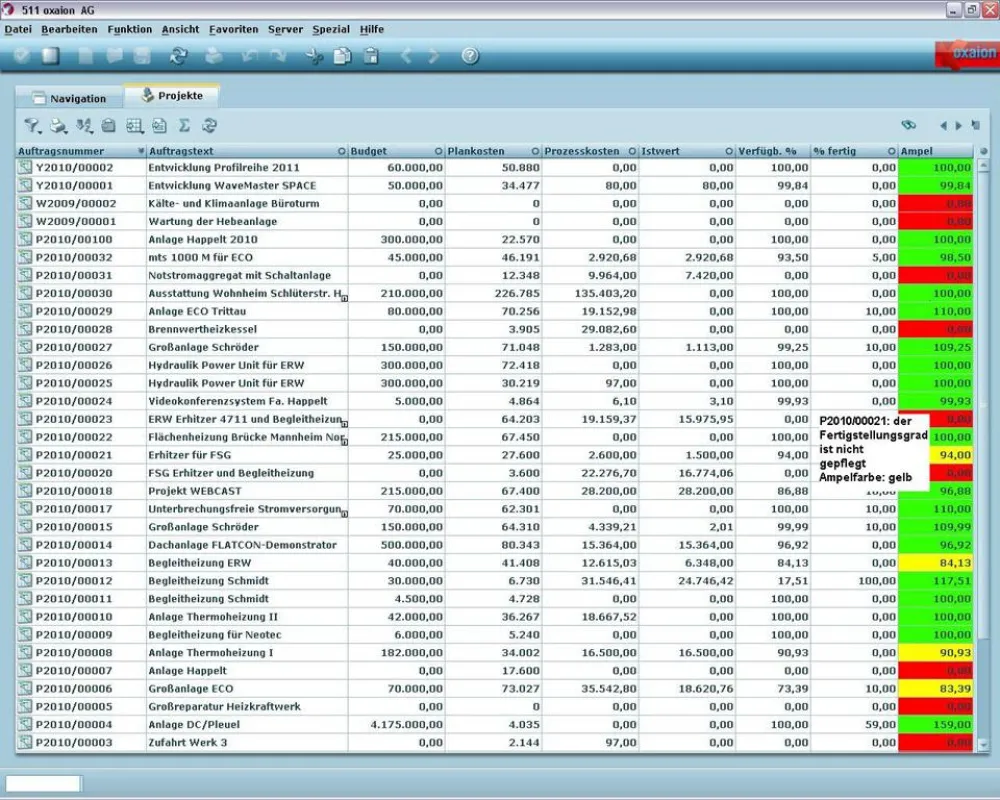This screenshot has height=800, width=1000.
Task: Click the Ampel column header
Action: [x=936, y=151]
